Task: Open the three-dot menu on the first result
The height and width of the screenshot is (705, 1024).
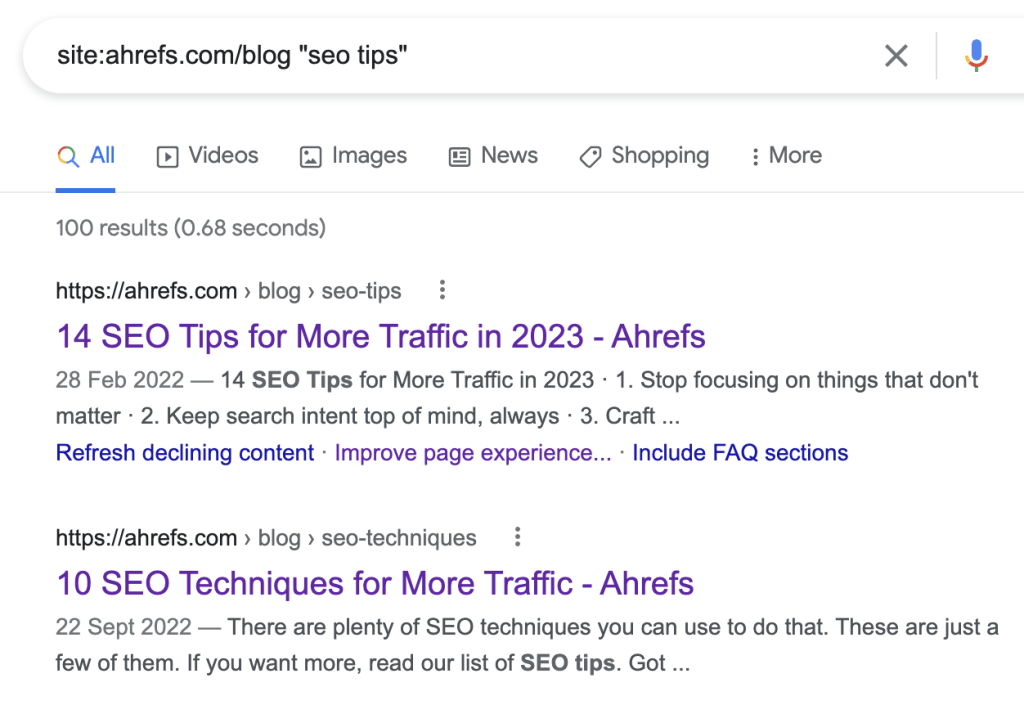Action: pos(442,290)
